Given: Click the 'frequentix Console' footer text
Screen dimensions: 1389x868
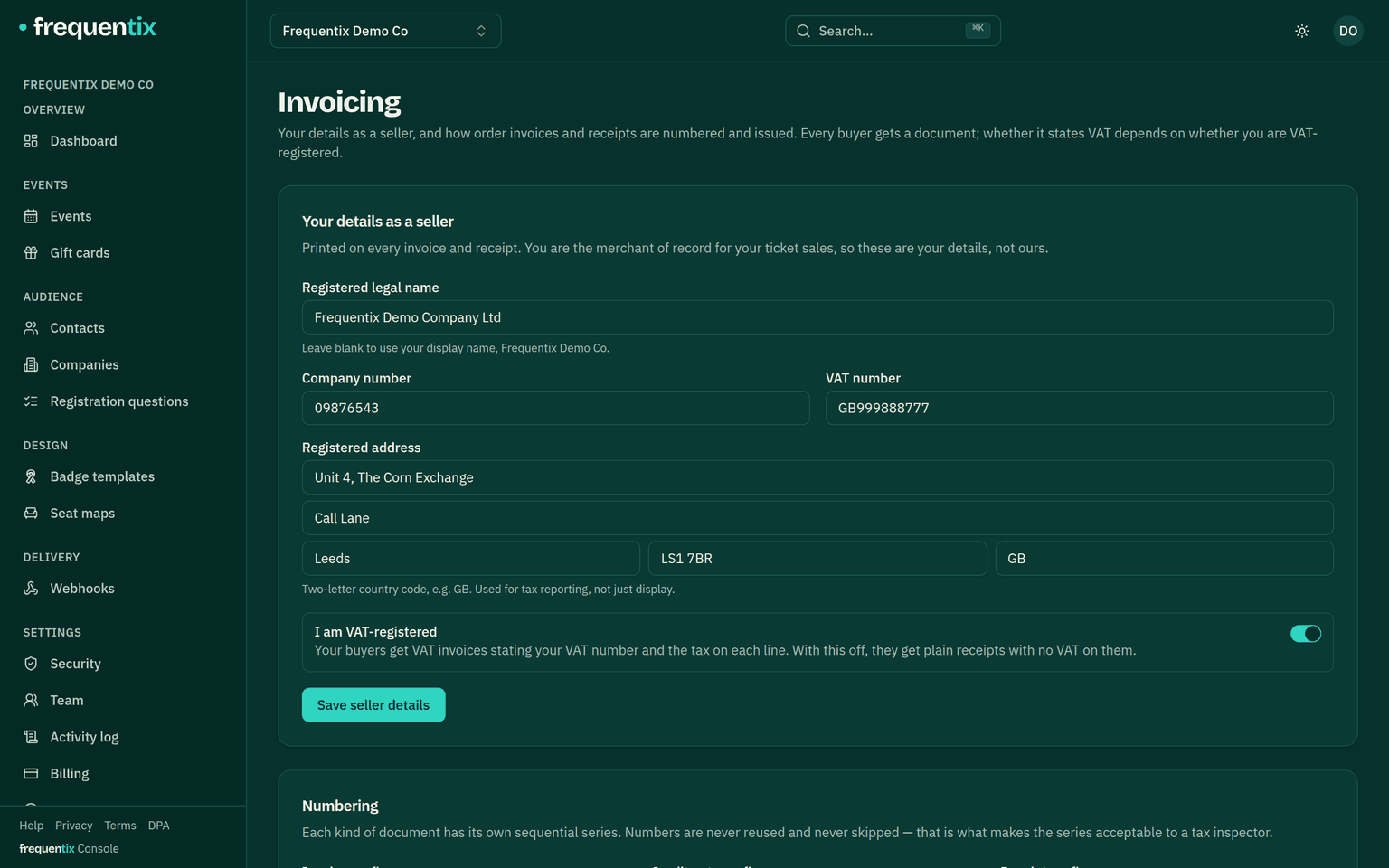Looking at the screenshot, I should 69,849.
